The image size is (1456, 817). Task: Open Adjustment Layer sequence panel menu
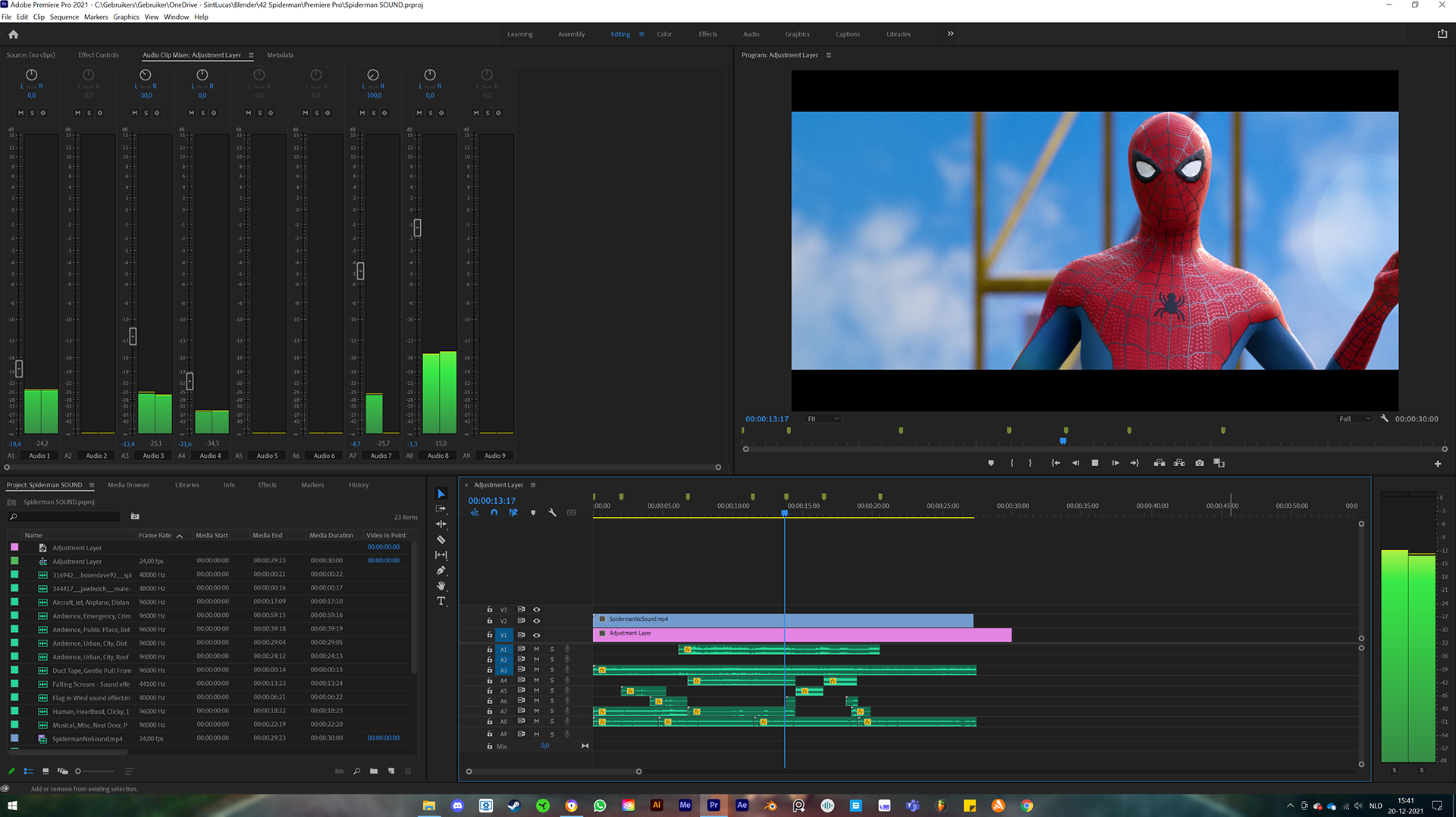533,485
